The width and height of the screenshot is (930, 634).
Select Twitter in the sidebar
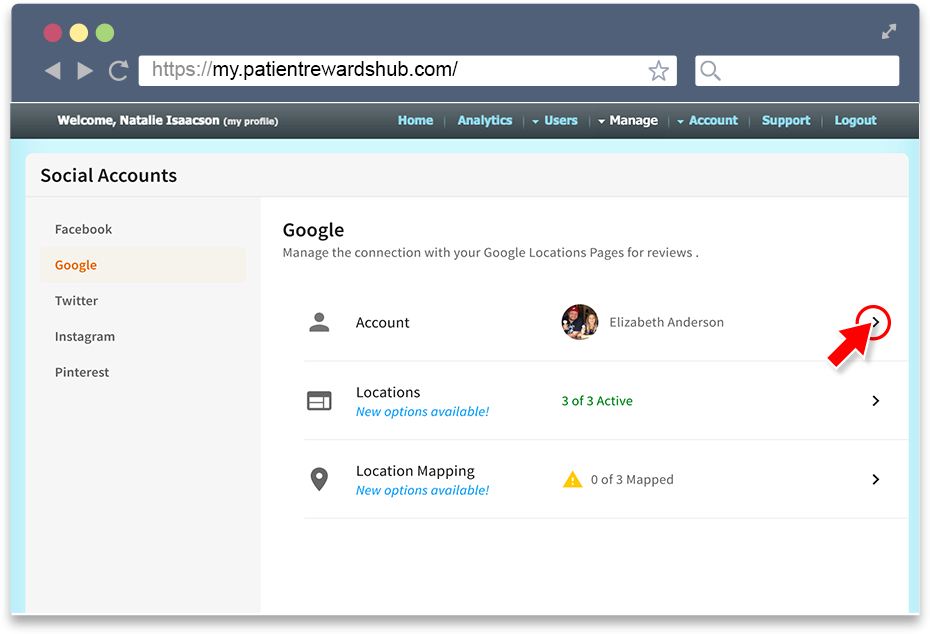pos(77,301)
